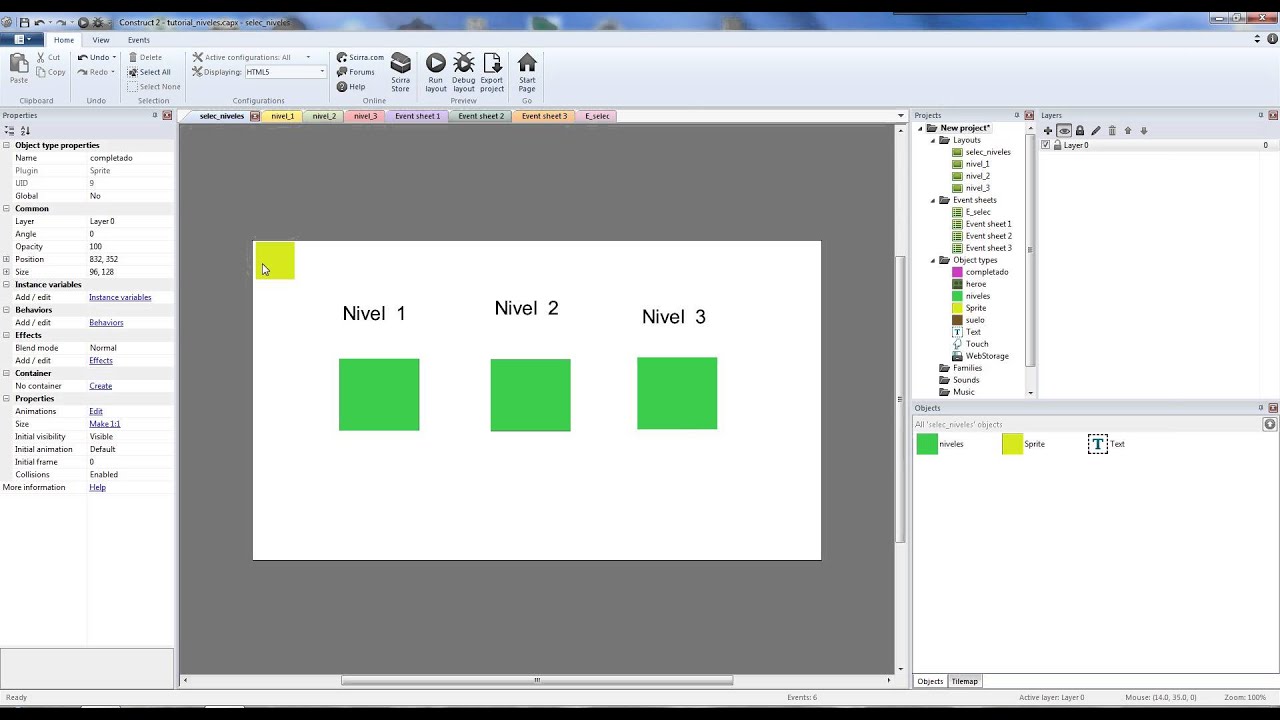Expand Position property row
Image resolution: width=1280 pixels, height=720 pixels.
coord(6,259)
